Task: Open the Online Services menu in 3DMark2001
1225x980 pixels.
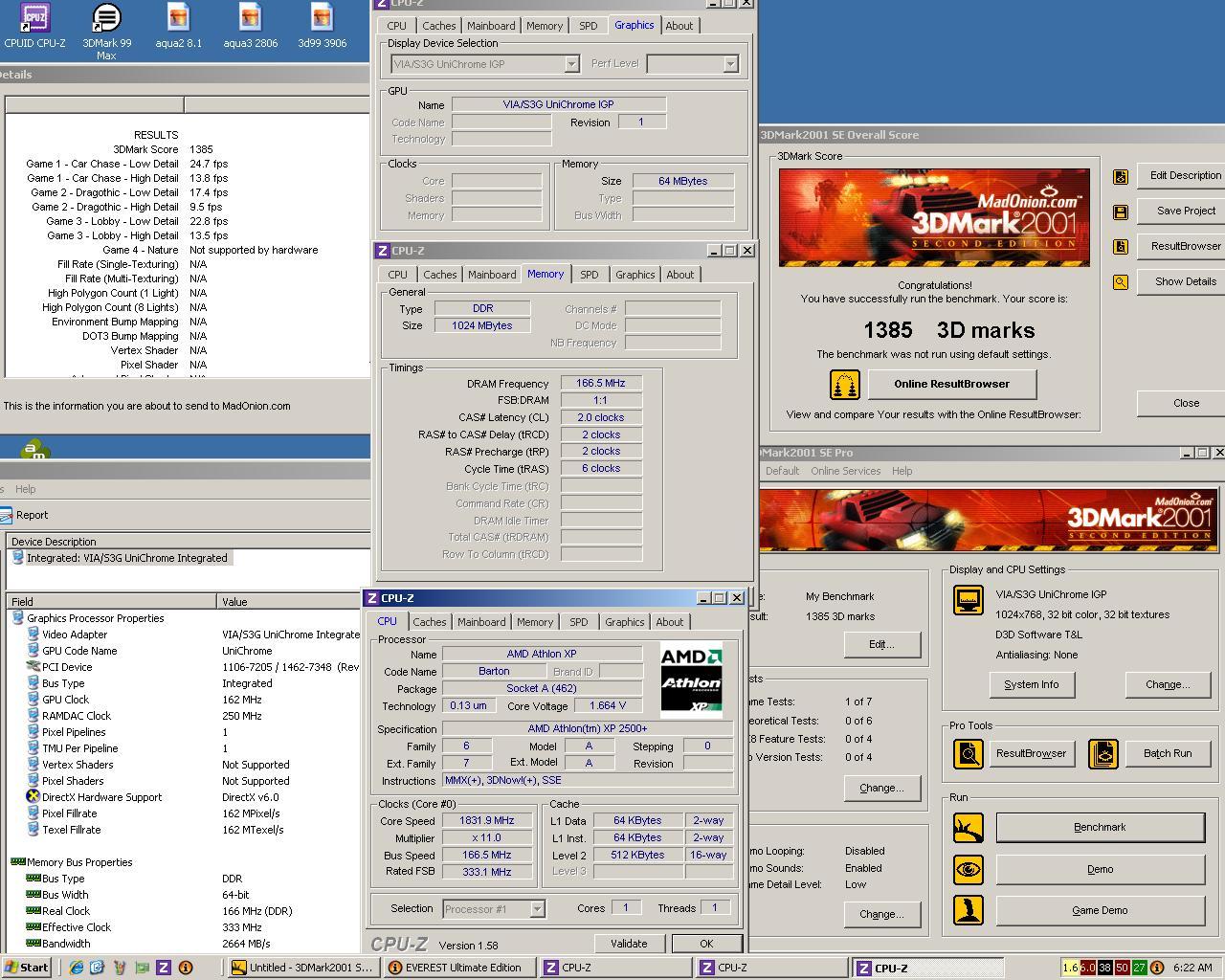Action: point(845,471)
